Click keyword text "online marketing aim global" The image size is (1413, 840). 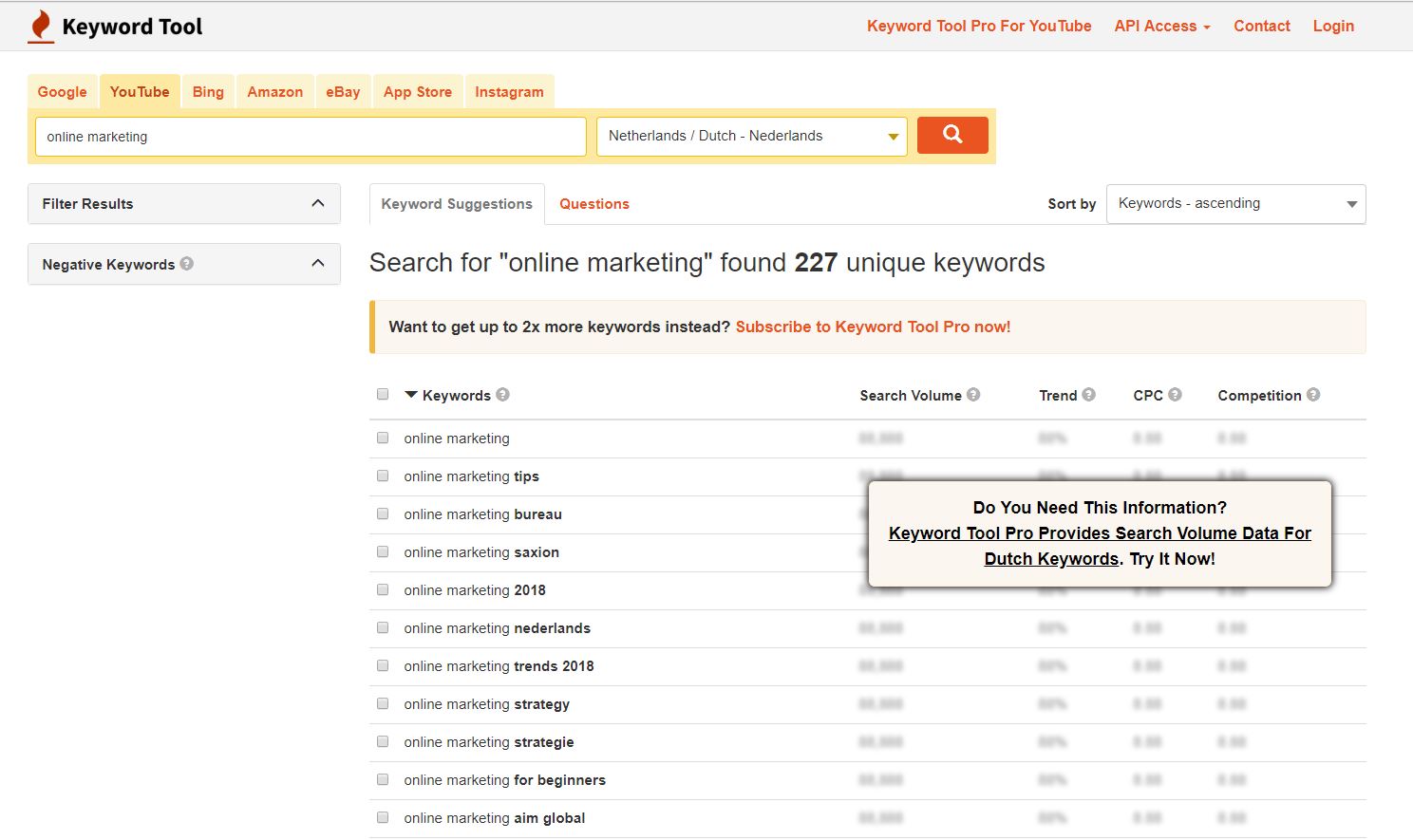tap(494, 818)
